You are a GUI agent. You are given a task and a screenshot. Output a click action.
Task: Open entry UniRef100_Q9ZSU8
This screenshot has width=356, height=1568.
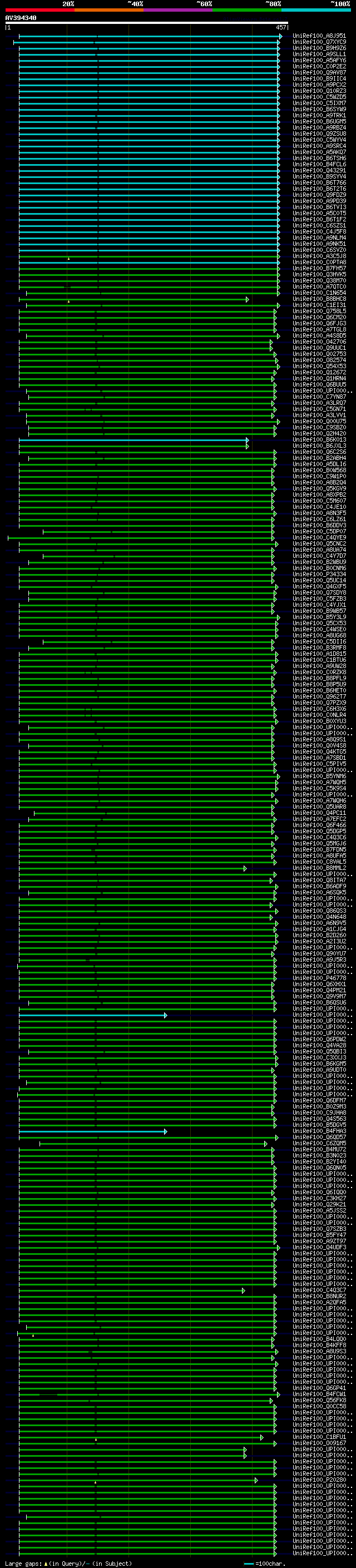pos(319,134)
